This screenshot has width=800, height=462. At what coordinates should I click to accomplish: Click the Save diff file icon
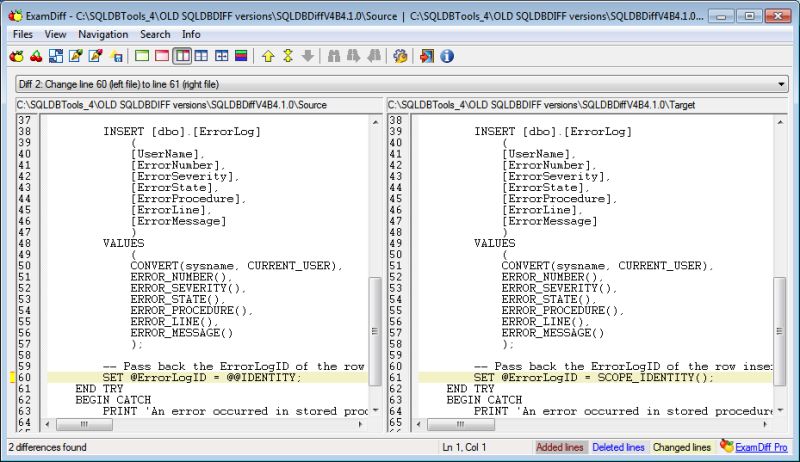point(116,56)
